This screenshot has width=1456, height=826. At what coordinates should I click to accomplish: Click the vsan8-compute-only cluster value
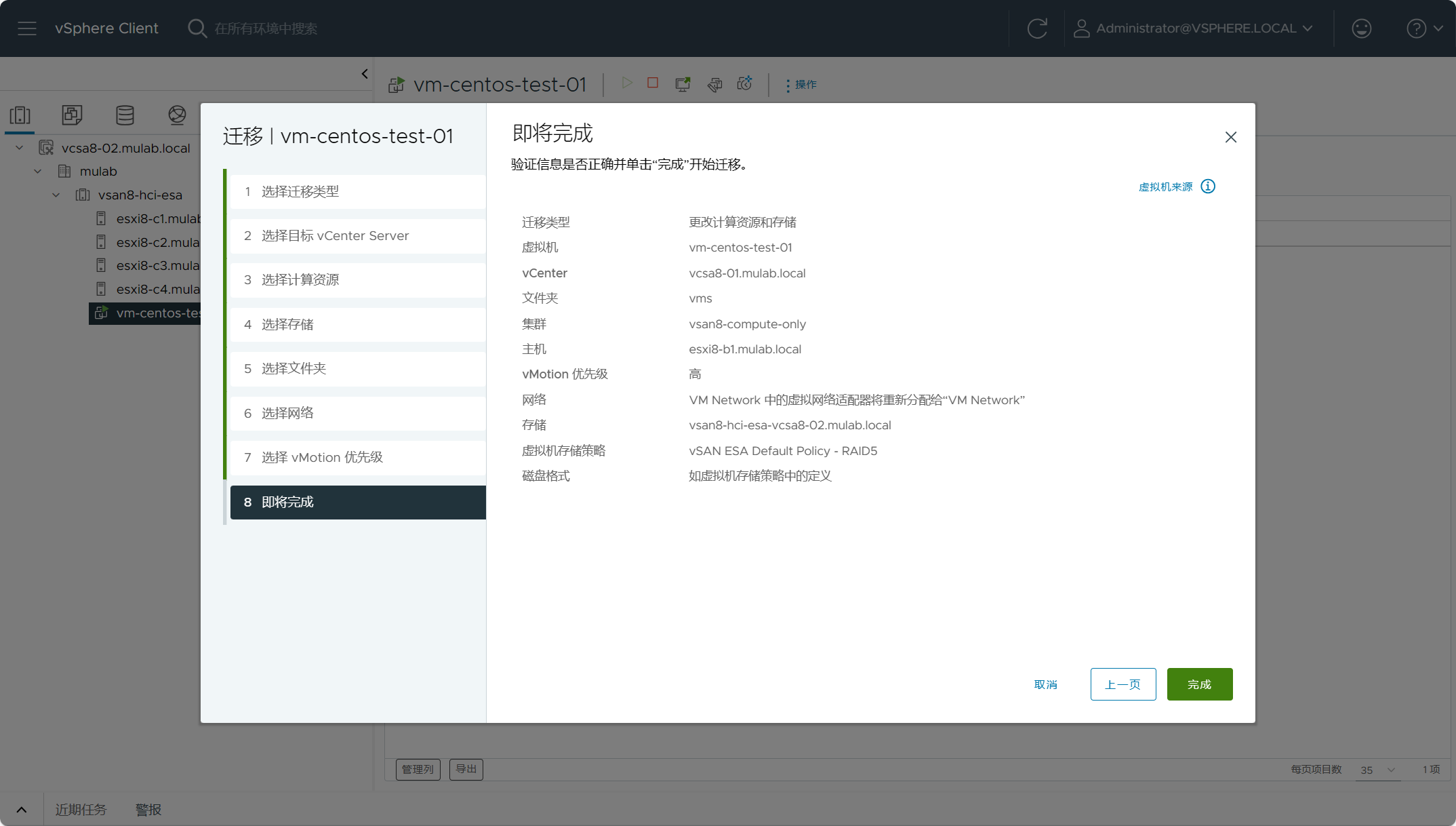tap(747, 324)
